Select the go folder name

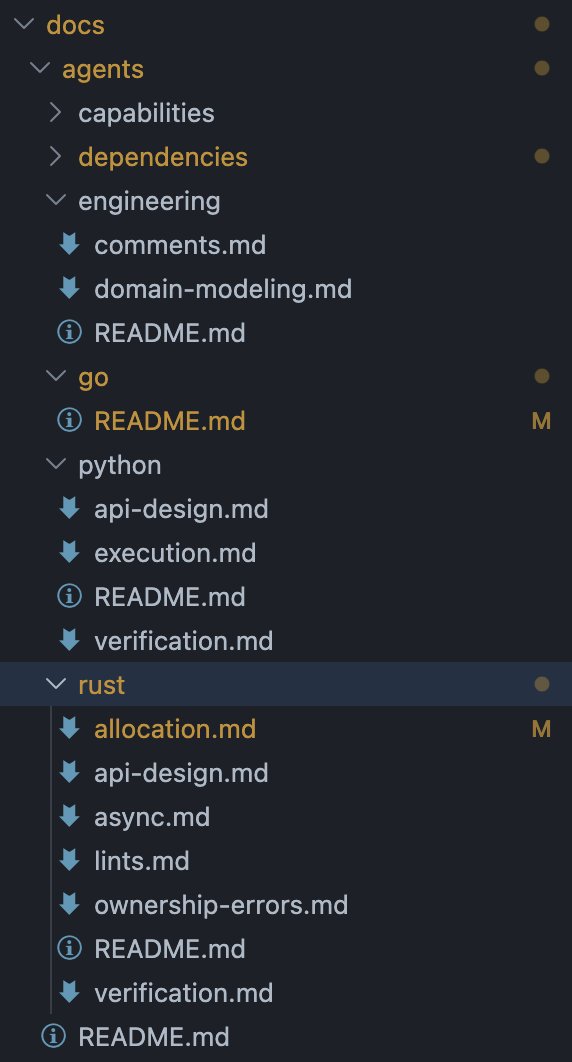tap(93, 377)
